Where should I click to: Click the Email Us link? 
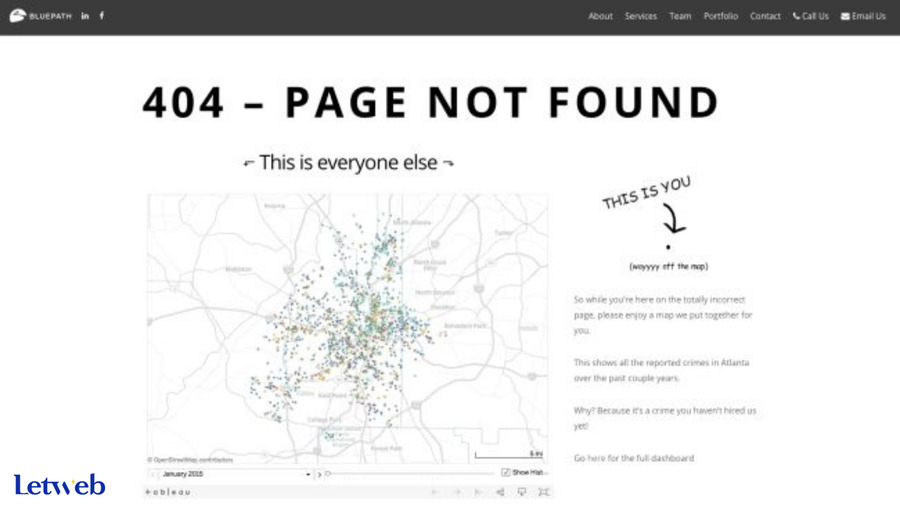(x=863, y=16)
